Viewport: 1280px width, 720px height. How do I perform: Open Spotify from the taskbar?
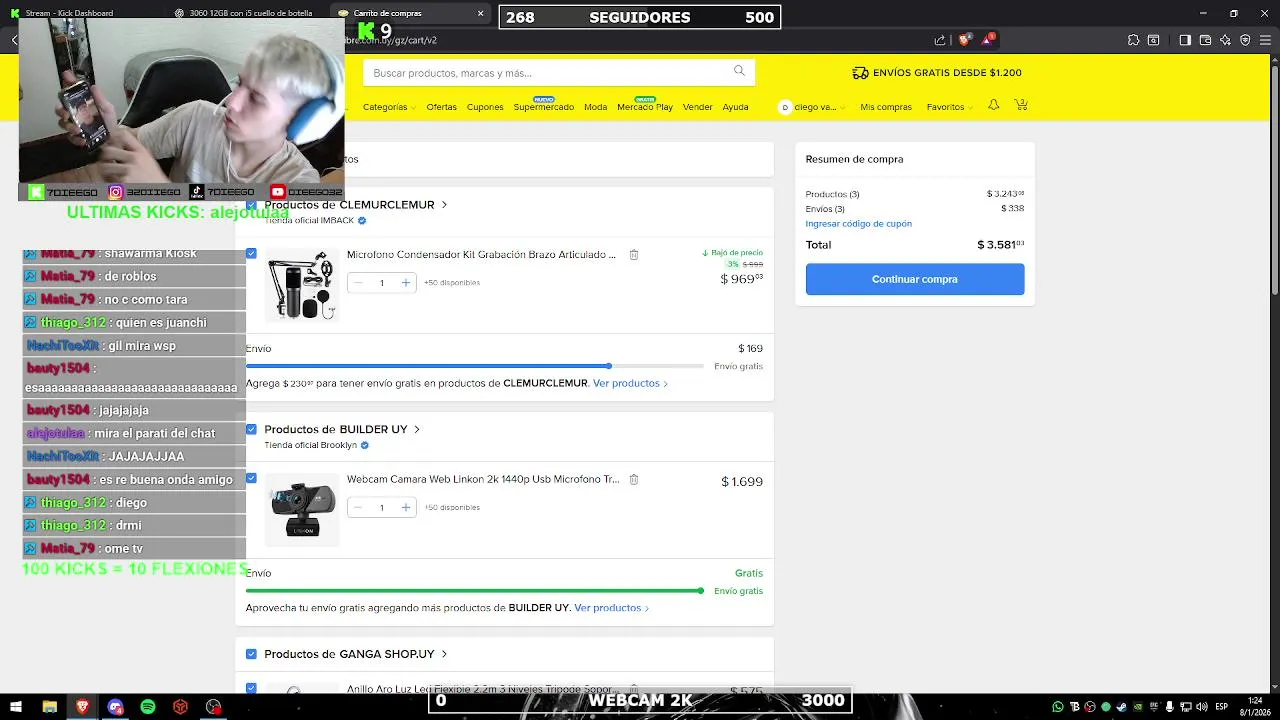pos(148,707)
